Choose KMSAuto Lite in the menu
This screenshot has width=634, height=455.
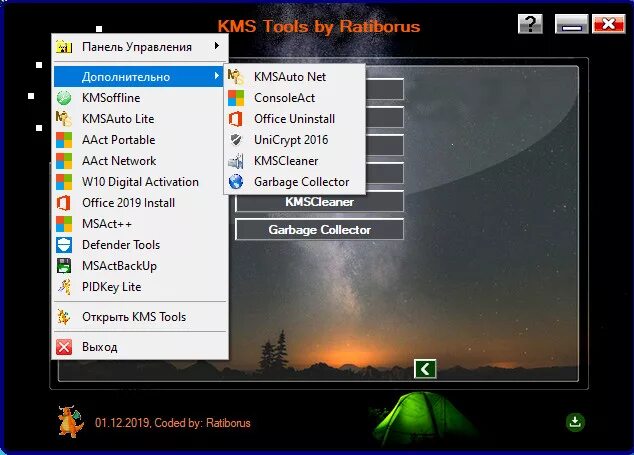pyautogui.click(x=140, y=119)
